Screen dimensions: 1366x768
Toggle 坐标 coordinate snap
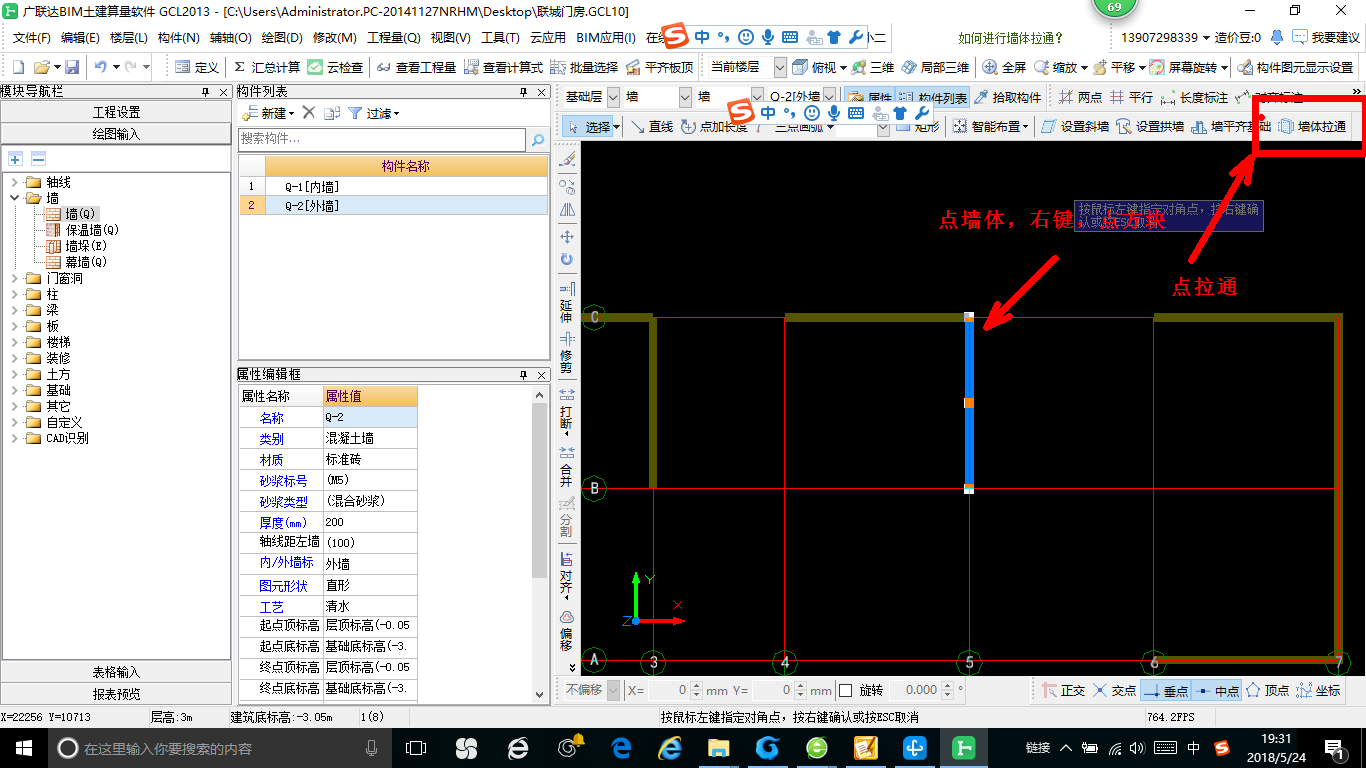coord(1318,690)
